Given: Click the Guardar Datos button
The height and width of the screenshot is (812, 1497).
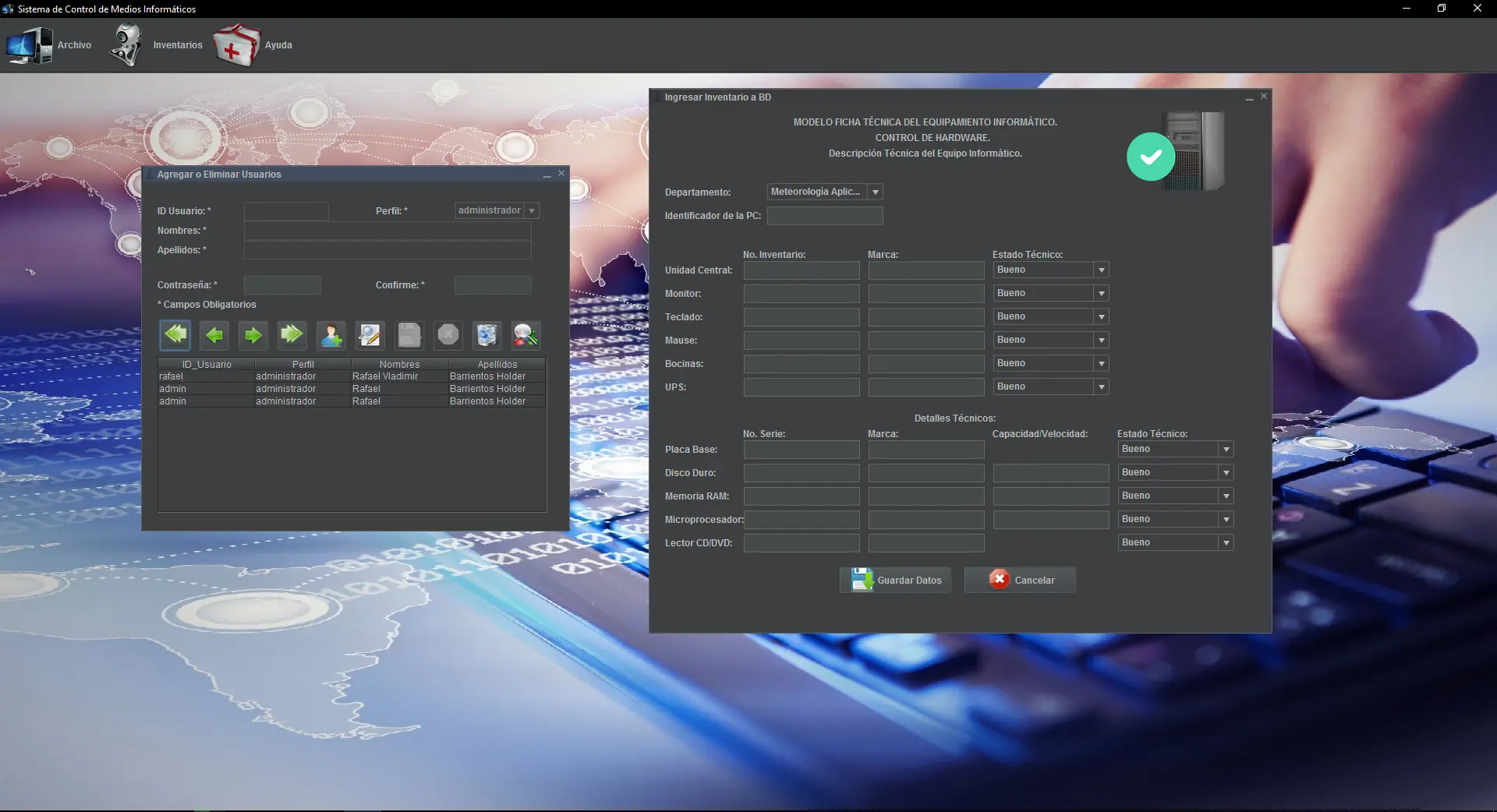Looking at the screenshot, I should 895,580.
